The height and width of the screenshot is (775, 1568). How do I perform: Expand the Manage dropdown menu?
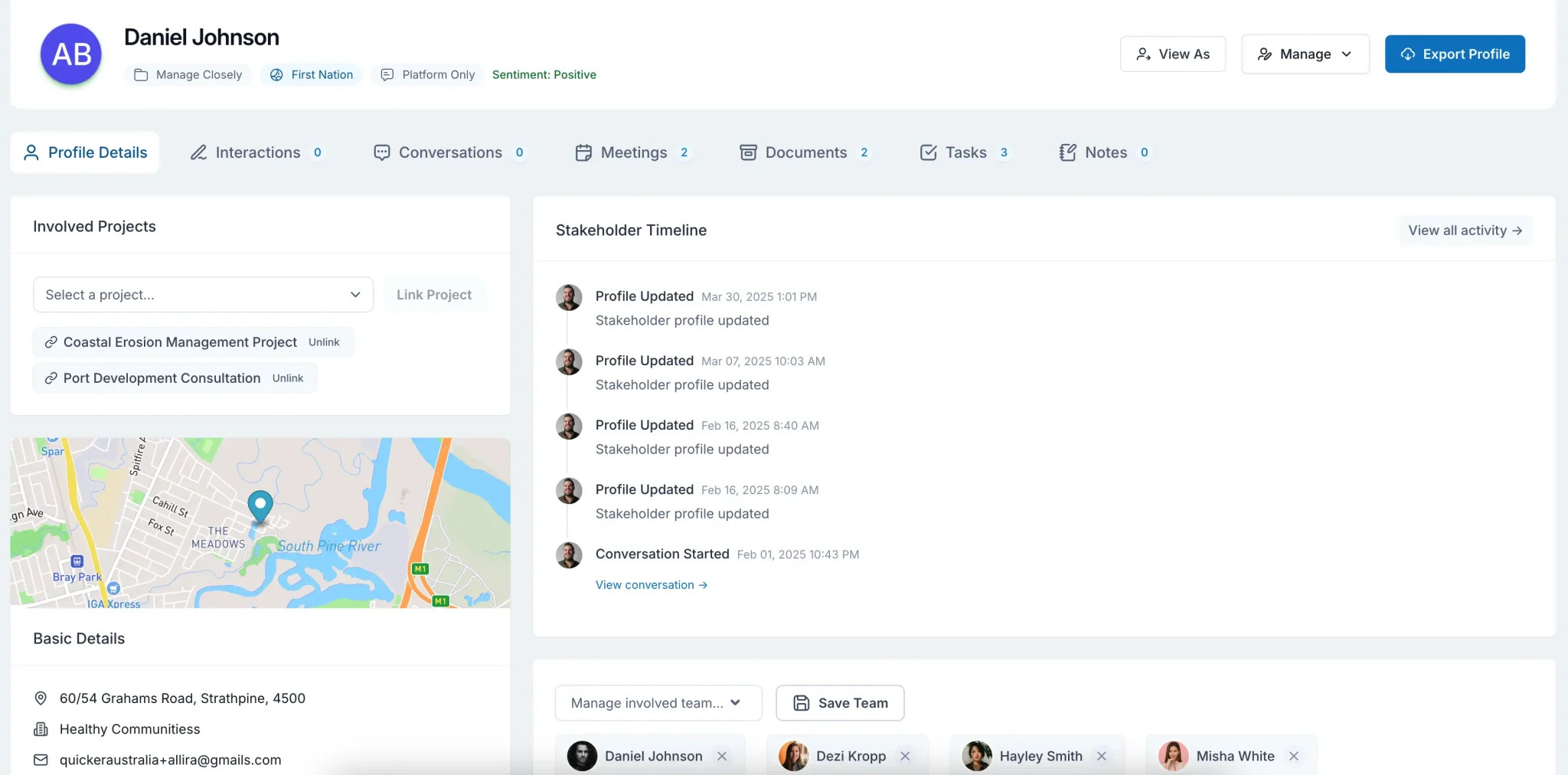1305,54
